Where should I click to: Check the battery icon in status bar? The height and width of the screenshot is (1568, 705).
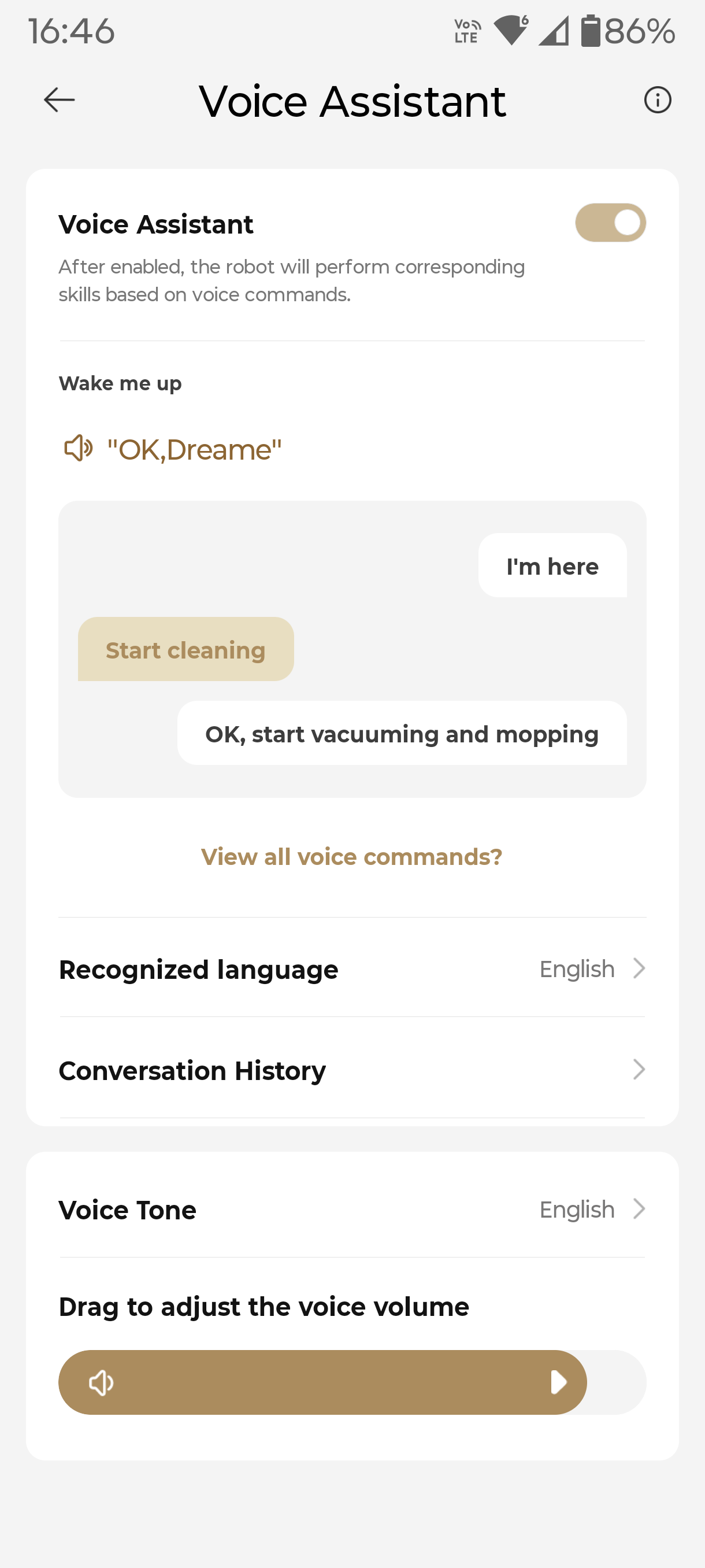pos(590,31)
